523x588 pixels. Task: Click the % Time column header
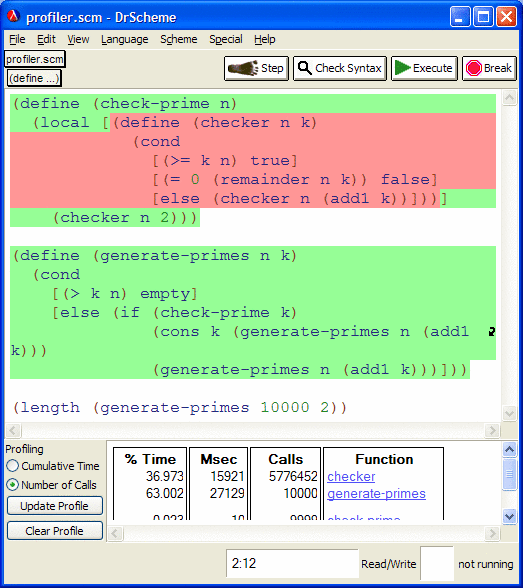150,459
